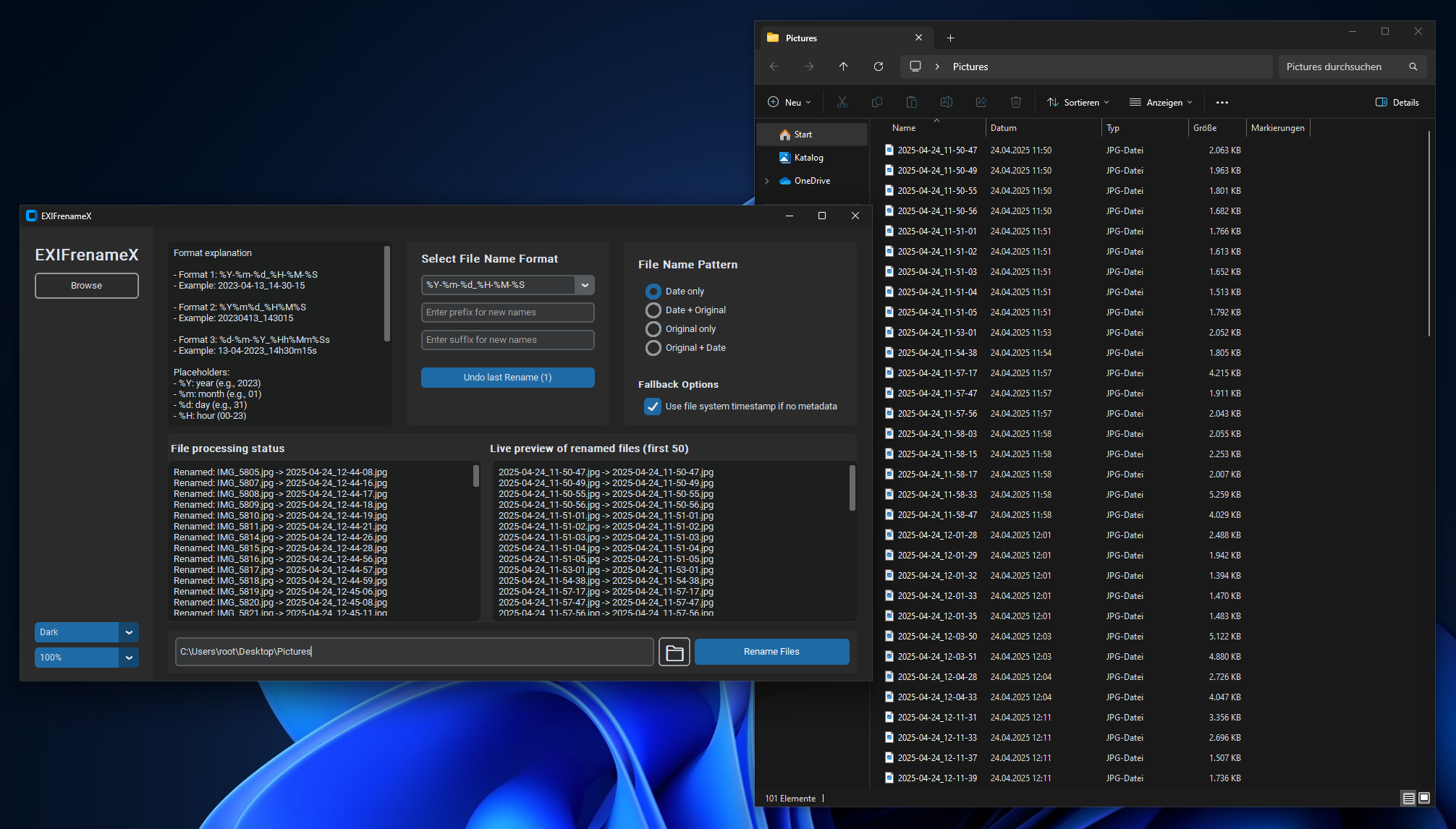Switch to large thumbnails view icon in status bar
Viewport: 1456px width, 829px height.
[x=1424, y=798]
